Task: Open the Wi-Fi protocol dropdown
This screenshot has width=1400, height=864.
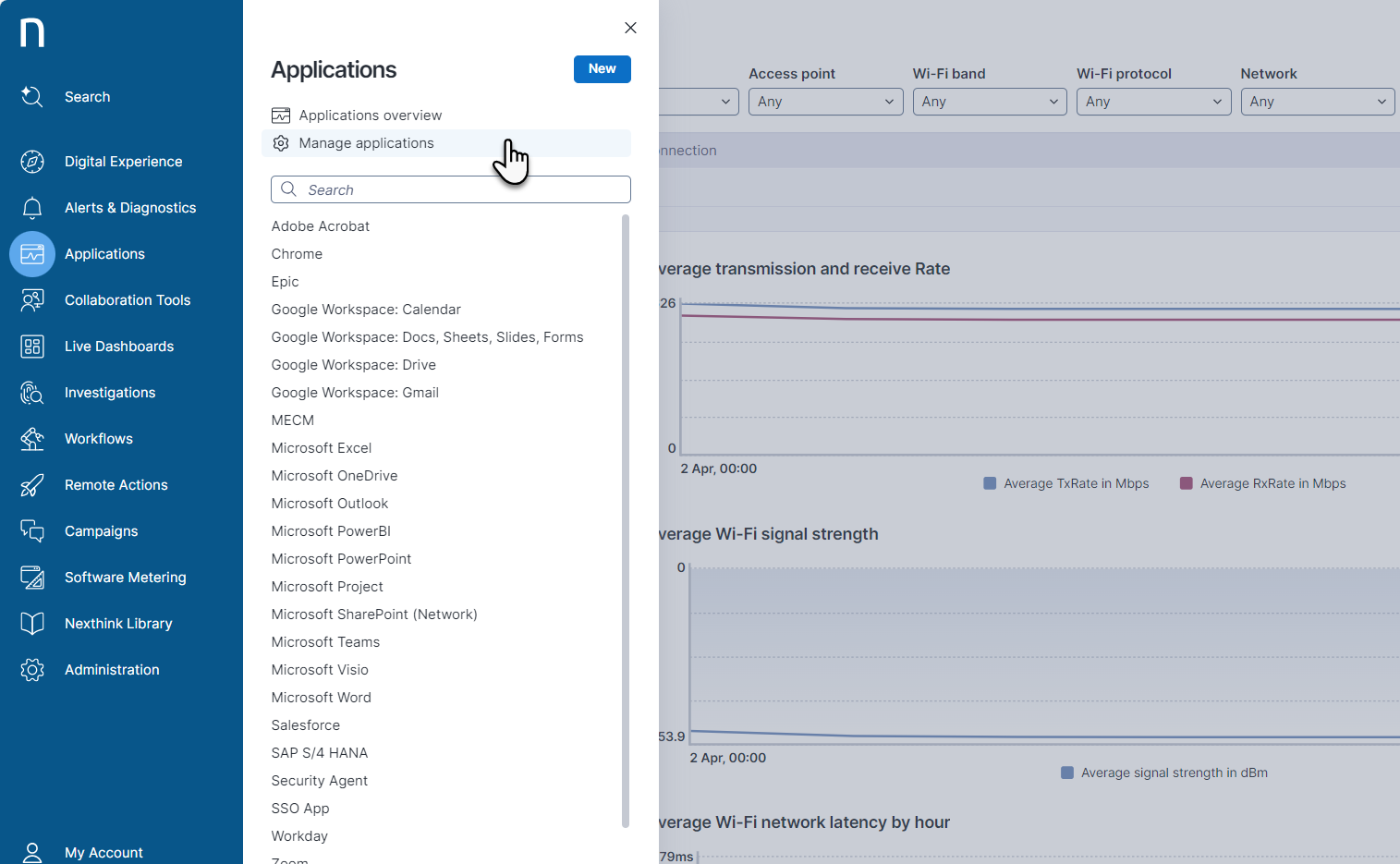Action: [1153, 102]
